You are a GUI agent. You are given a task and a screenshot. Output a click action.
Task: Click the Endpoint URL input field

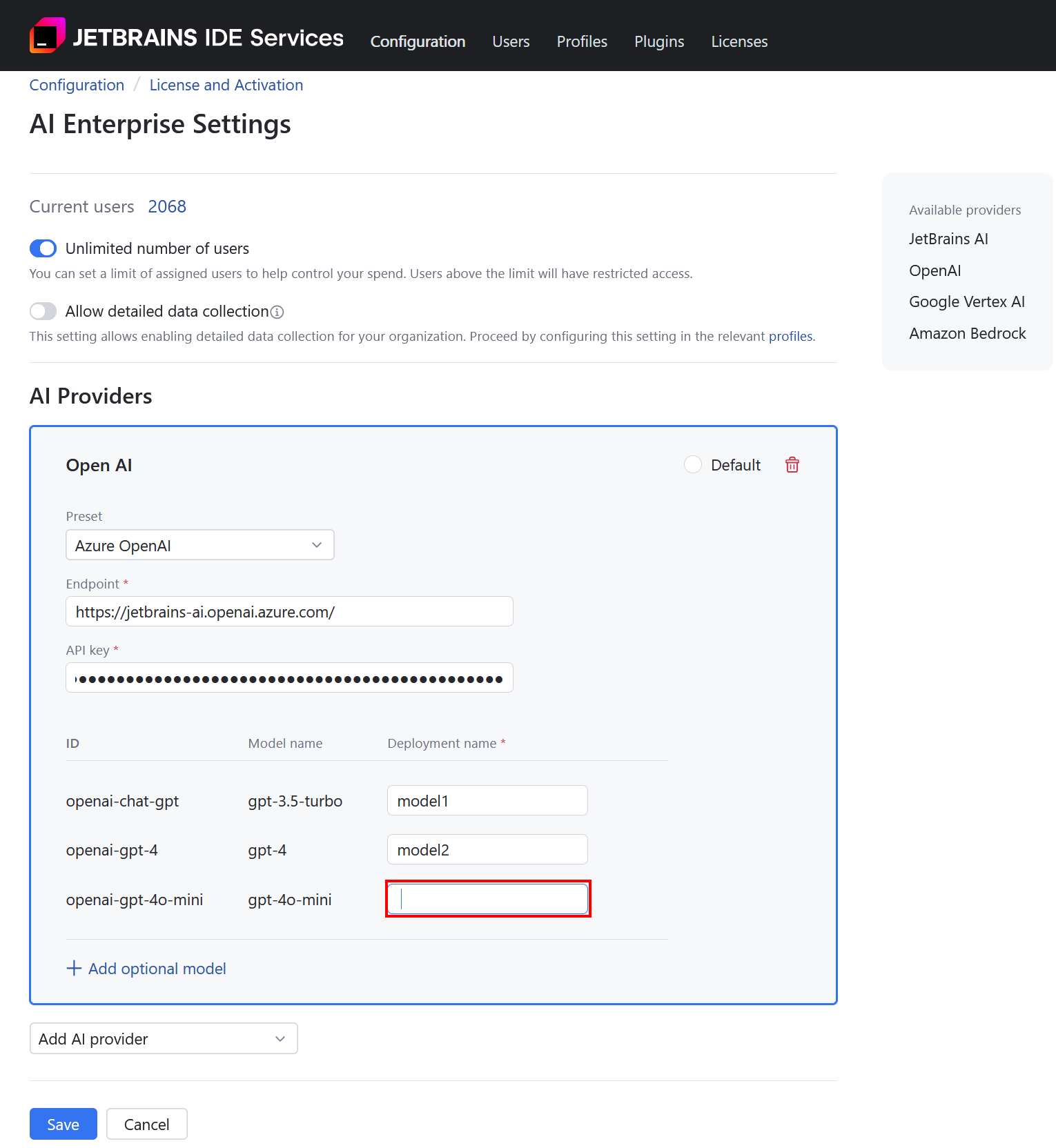[x=289, y=612]
